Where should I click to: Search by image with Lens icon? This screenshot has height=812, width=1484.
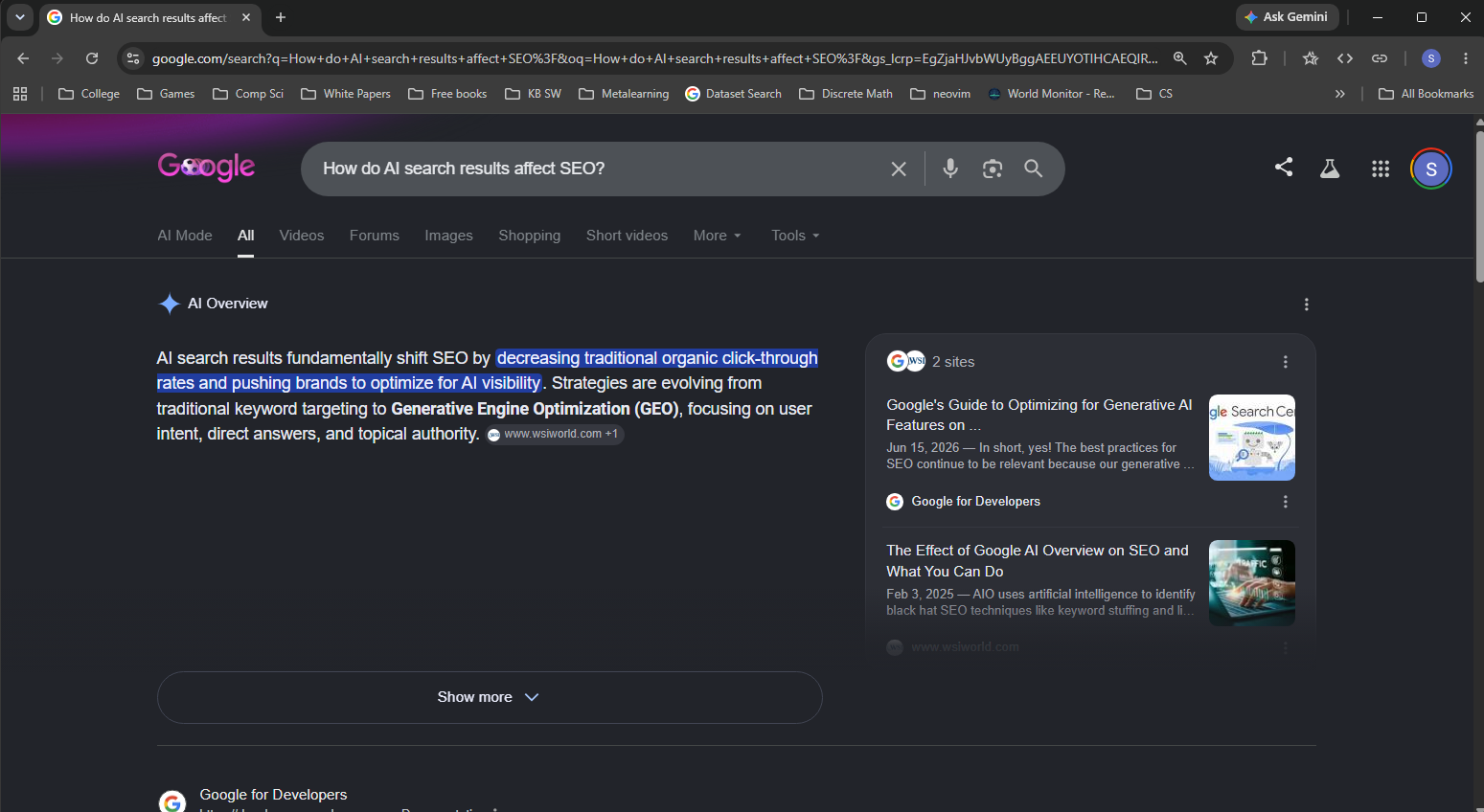[x=993, y=169]
